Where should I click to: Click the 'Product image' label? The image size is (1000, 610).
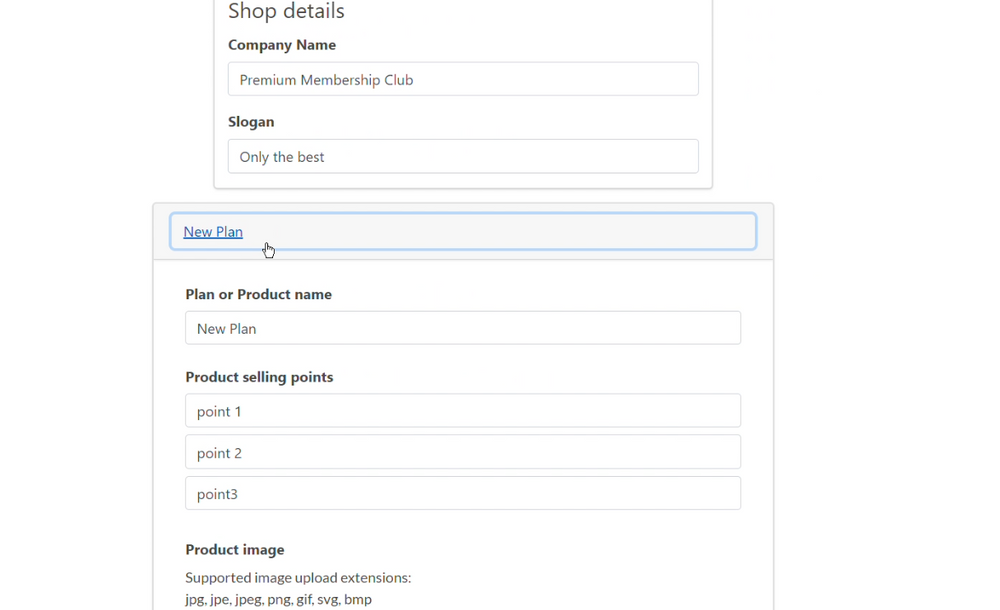coord(235,549)
